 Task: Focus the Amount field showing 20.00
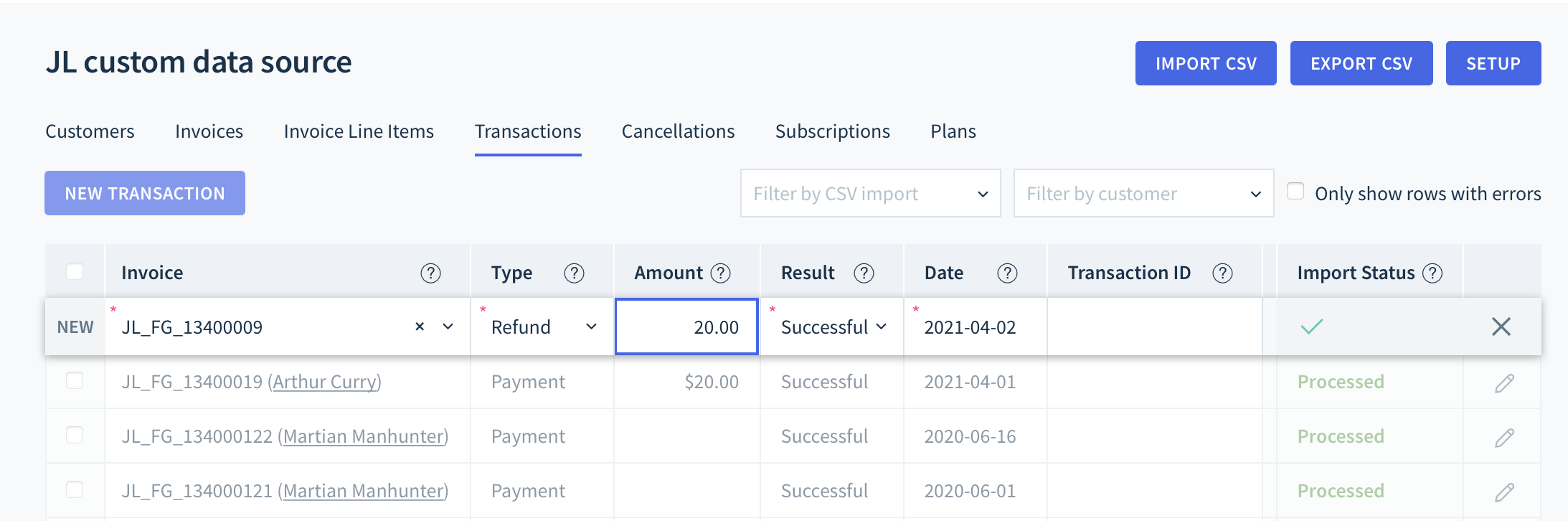tap(686, 327)
